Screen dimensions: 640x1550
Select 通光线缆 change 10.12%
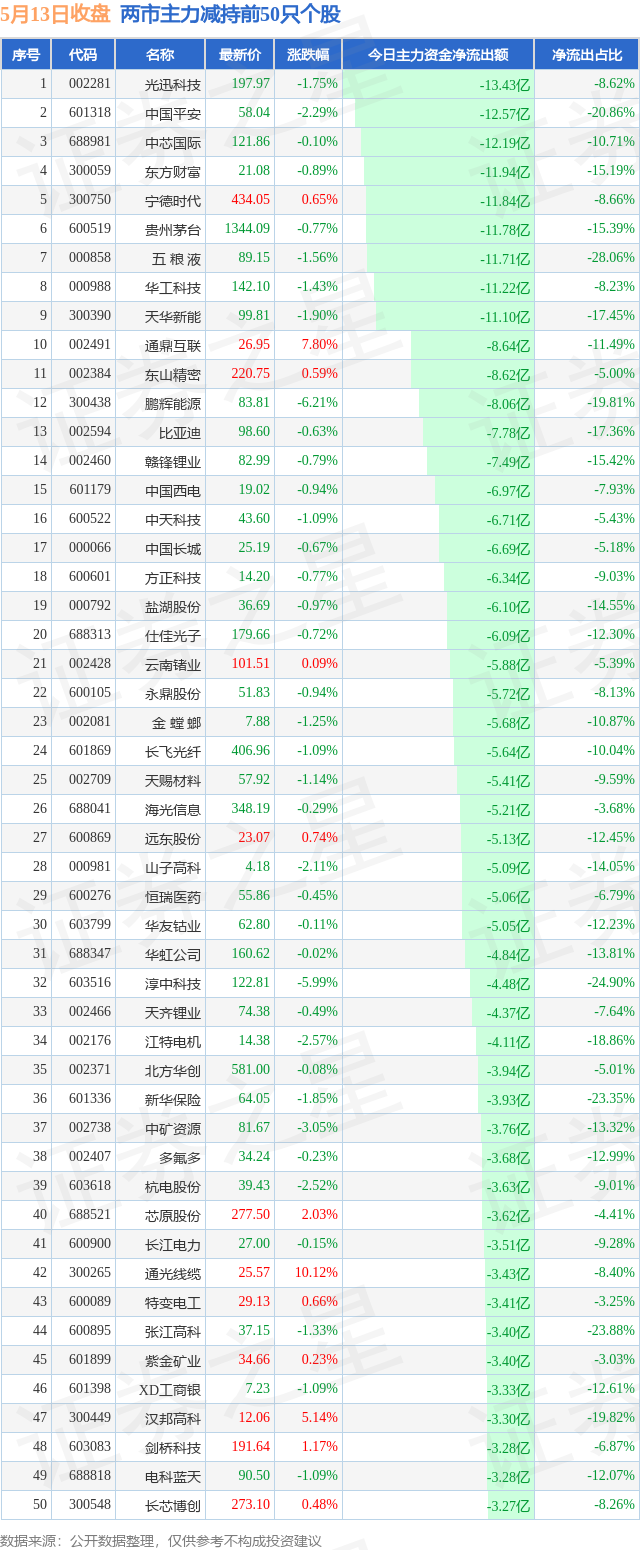[x=317, y=1273]
